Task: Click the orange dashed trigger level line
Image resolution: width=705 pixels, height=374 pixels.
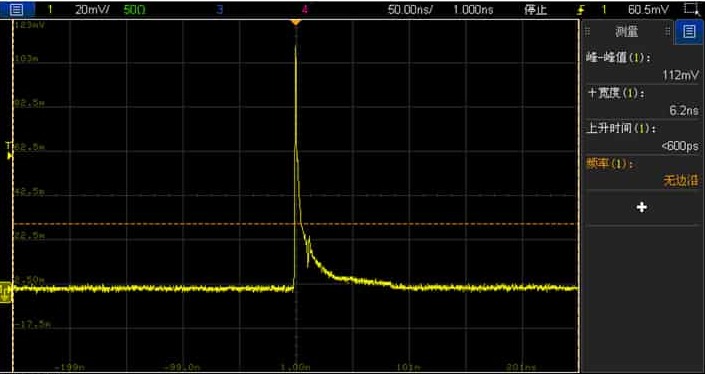Action: (x=295, y=223)
